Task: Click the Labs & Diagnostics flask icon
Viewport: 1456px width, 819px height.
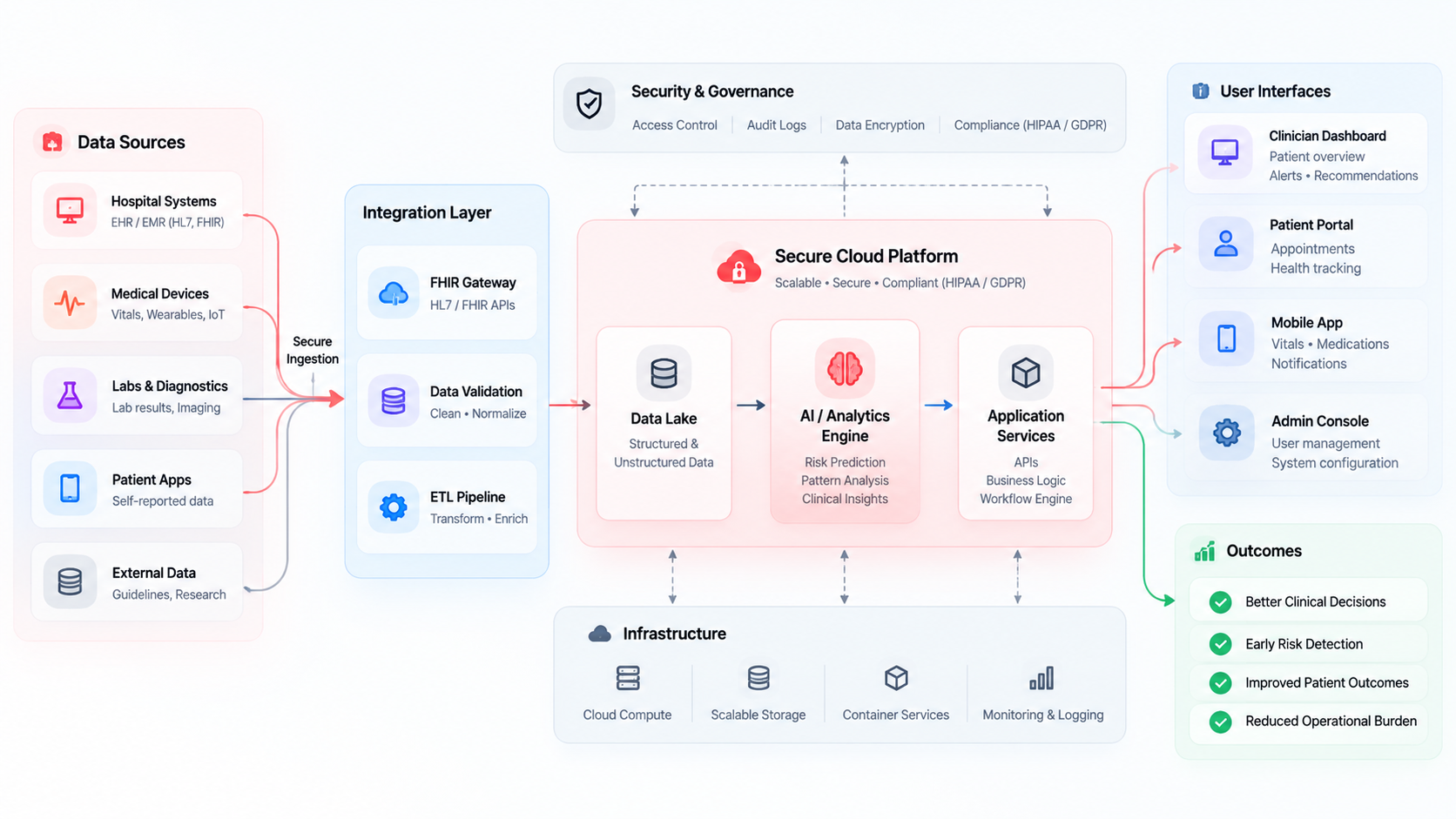Action: tap(70, 396)
